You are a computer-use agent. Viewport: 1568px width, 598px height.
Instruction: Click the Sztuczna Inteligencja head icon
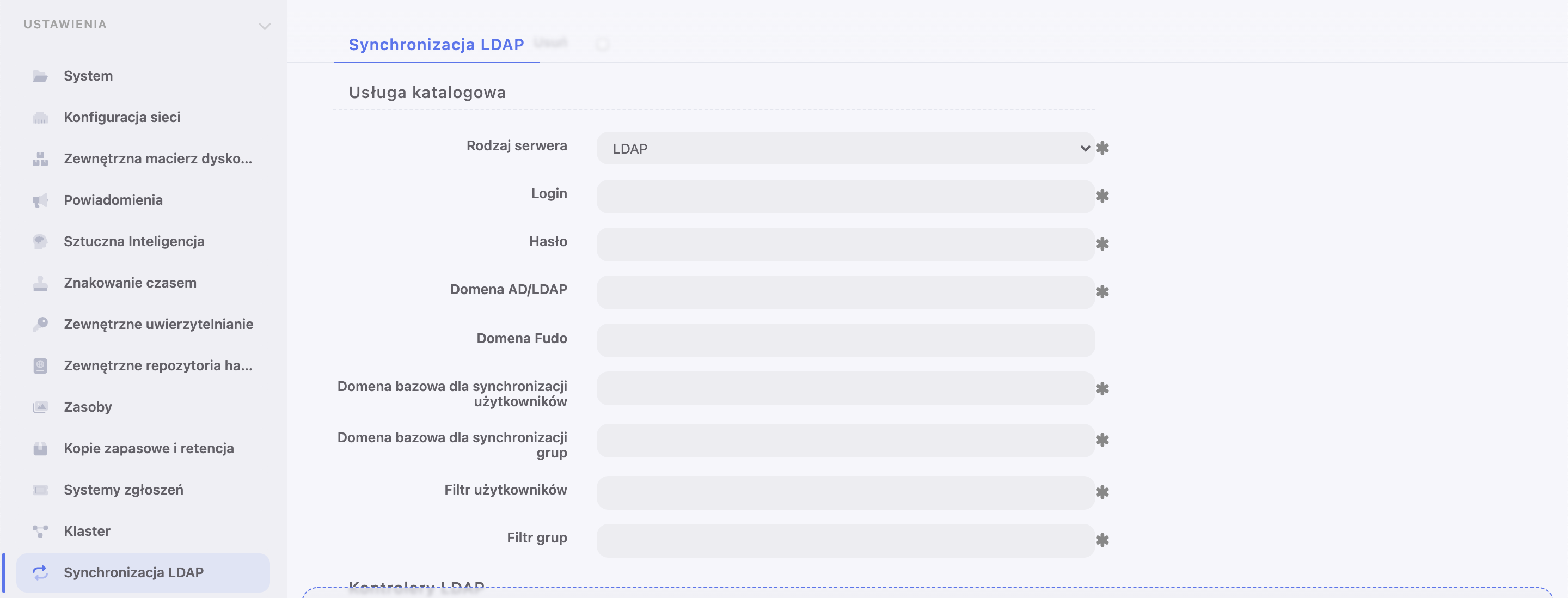coord(40,242)
